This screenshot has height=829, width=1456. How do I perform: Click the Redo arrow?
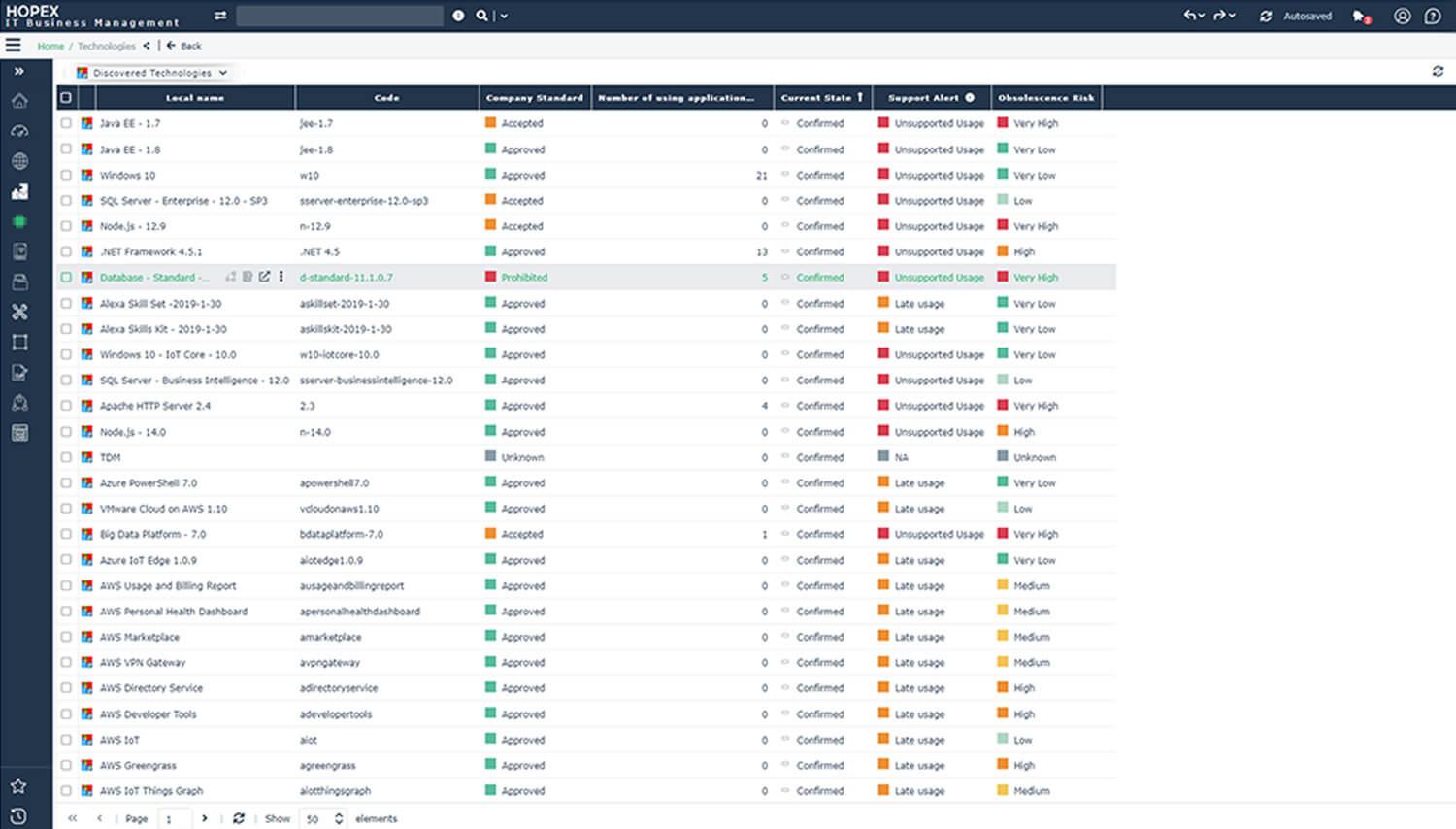click(x=1220, y=16)
